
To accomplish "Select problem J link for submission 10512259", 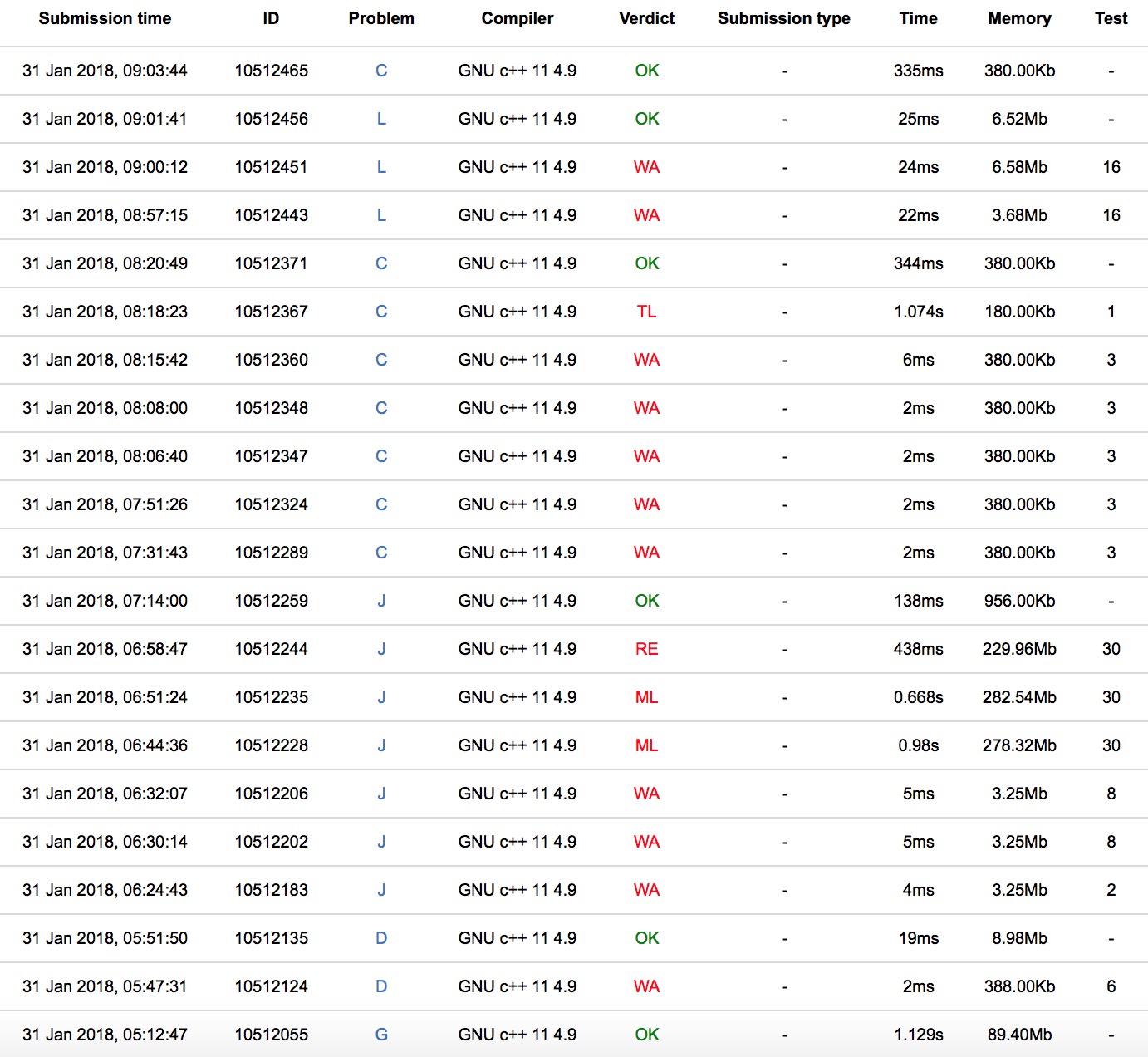I will (x=381, y=601).
